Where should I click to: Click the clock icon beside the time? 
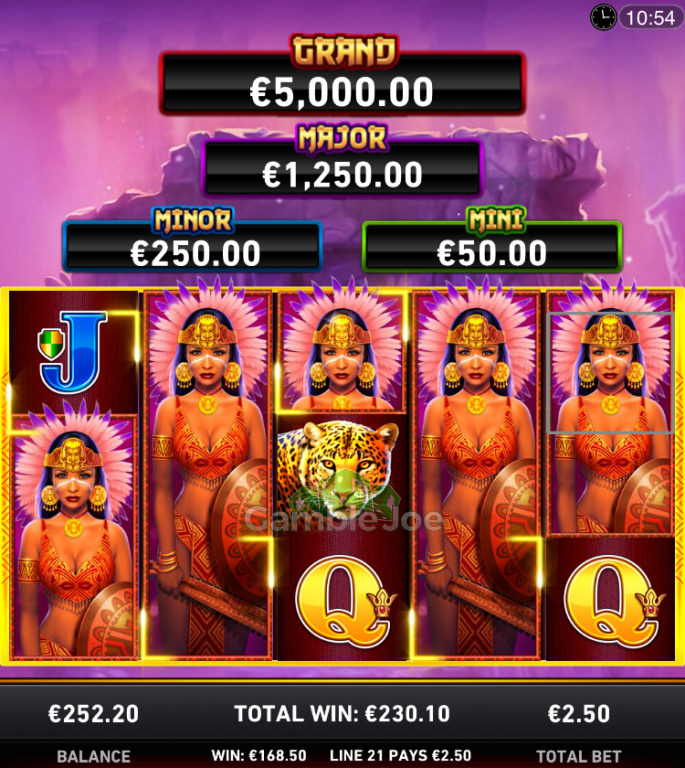coord(603,18)
